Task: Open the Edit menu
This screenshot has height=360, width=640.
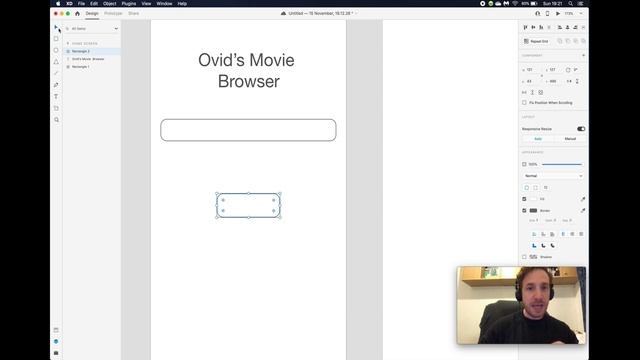Action: click(94, 3)
